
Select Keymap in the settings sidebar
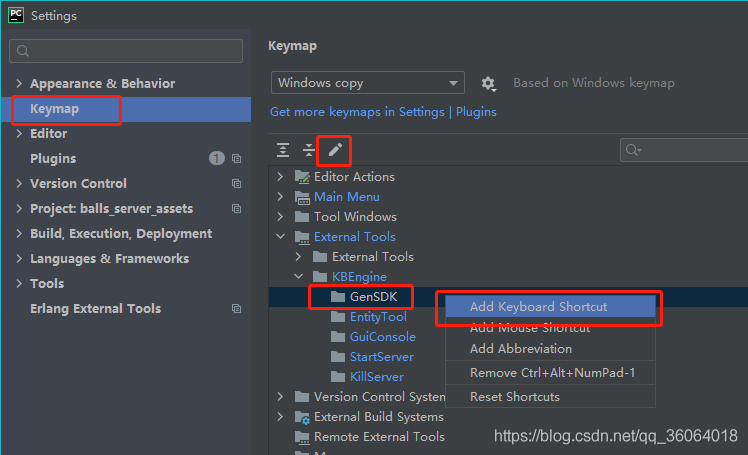(x=54, y=109)
